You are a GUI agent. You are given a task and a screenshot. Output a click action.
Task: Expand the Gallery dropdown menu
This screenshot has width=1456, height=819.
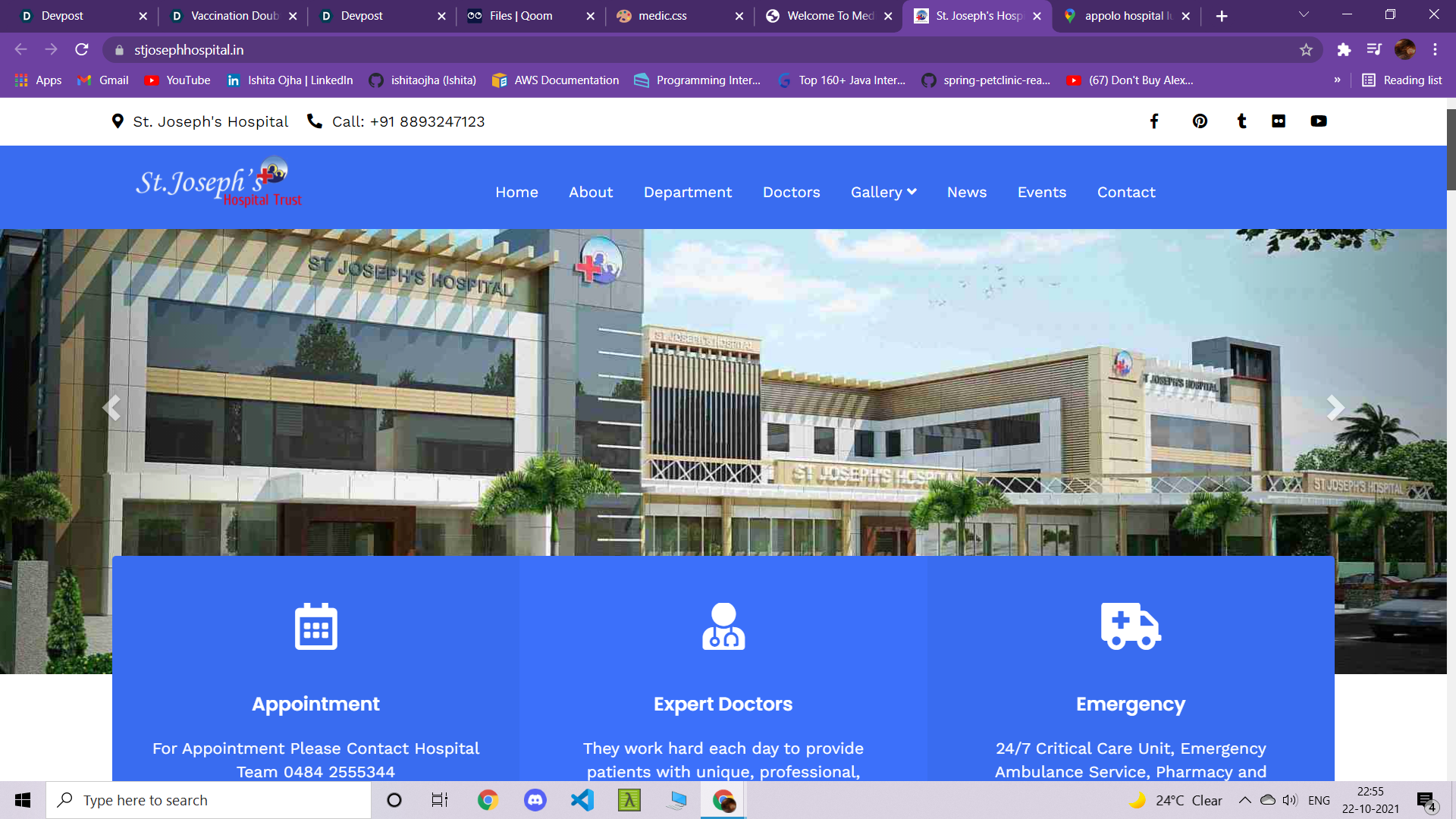pyautogui.click(x=883, y=193)
